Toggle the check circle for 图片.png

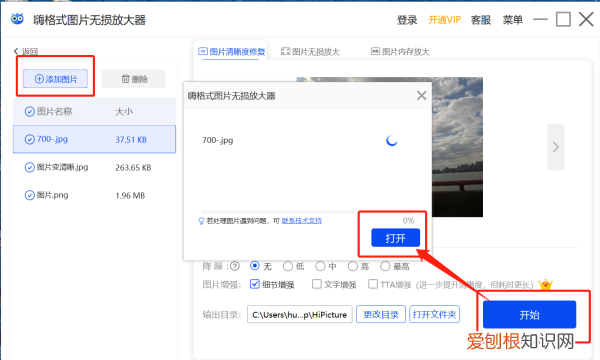pyautogui.click(x=29, y=195)
